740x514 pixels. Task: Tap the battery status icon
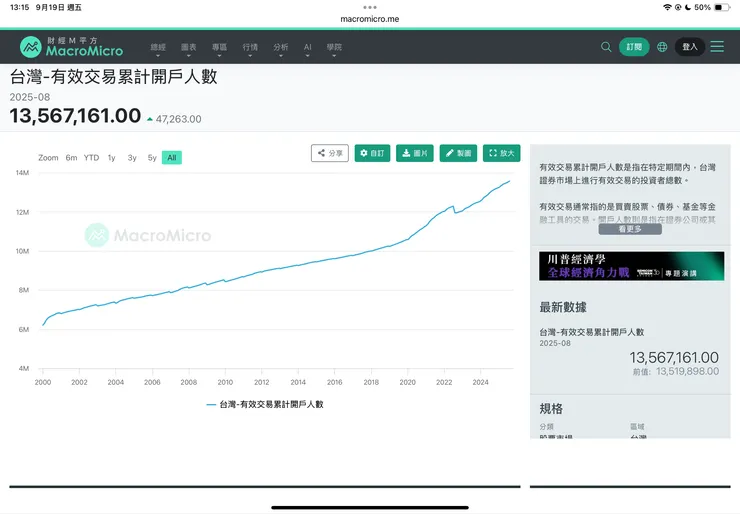point(721,7)
